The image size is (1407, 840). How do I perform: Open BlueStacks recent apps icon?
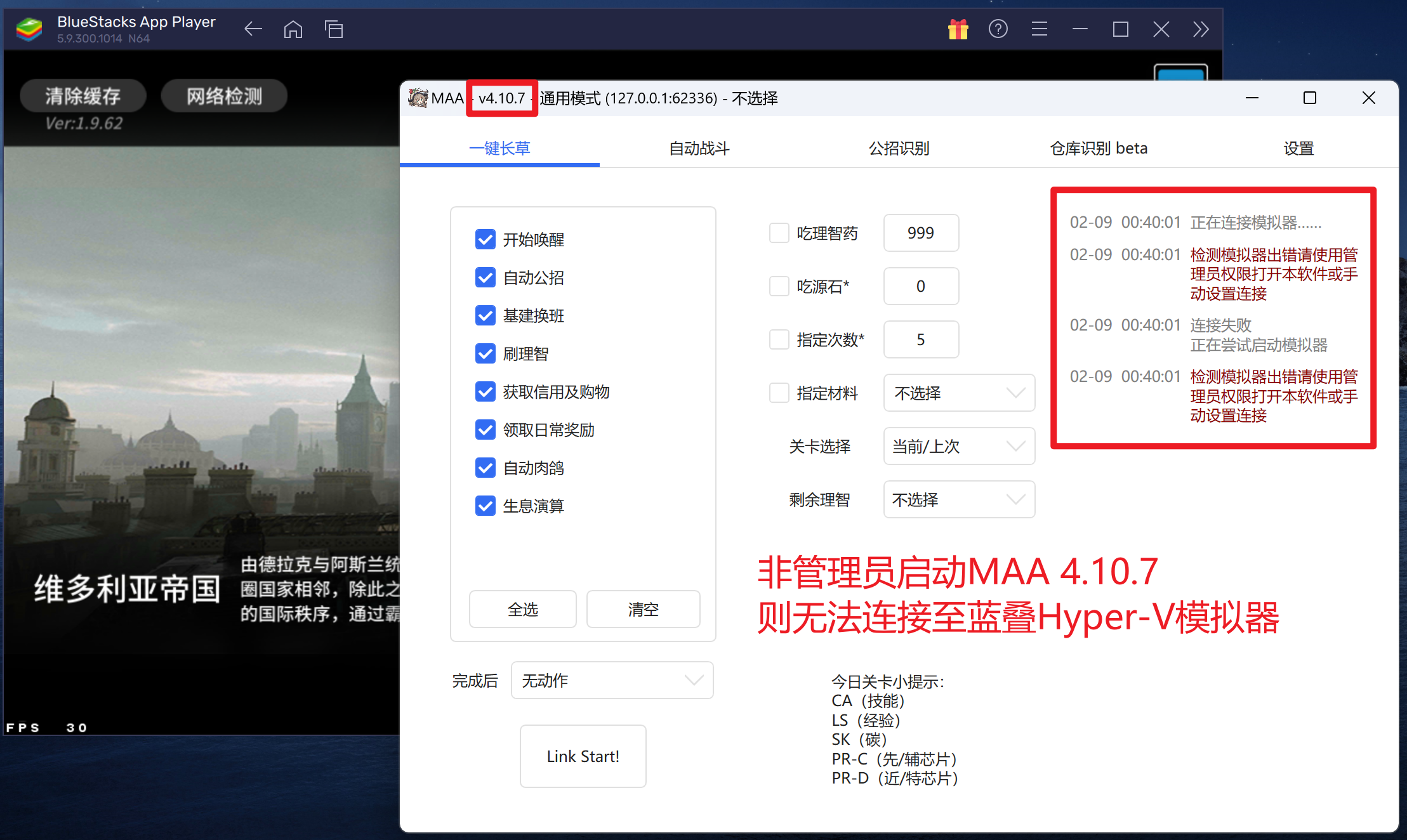(x=334, y=29)
